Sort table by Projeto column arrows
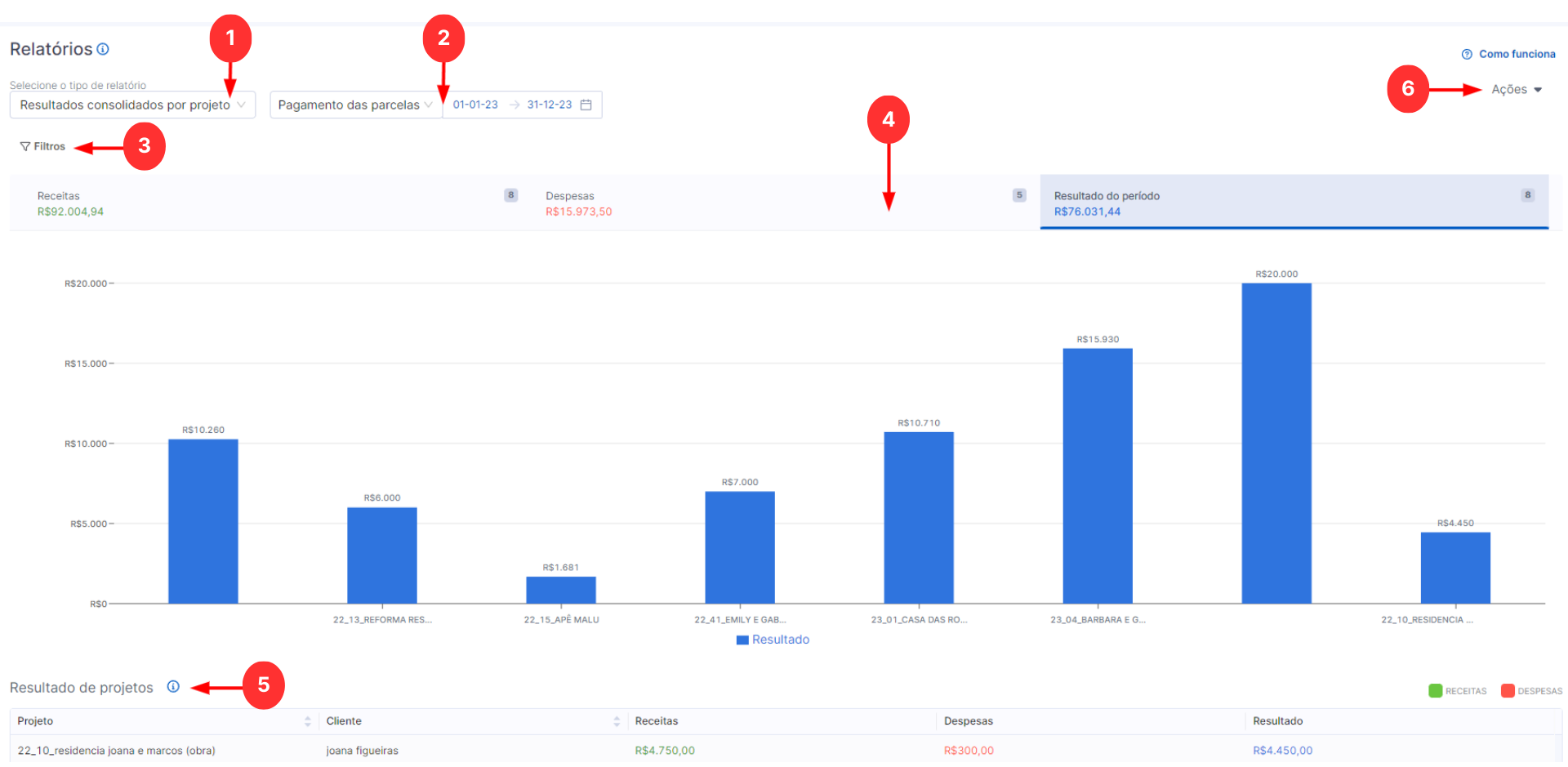The width and height of the screenshot is (1568, 767). pos(307,721)
